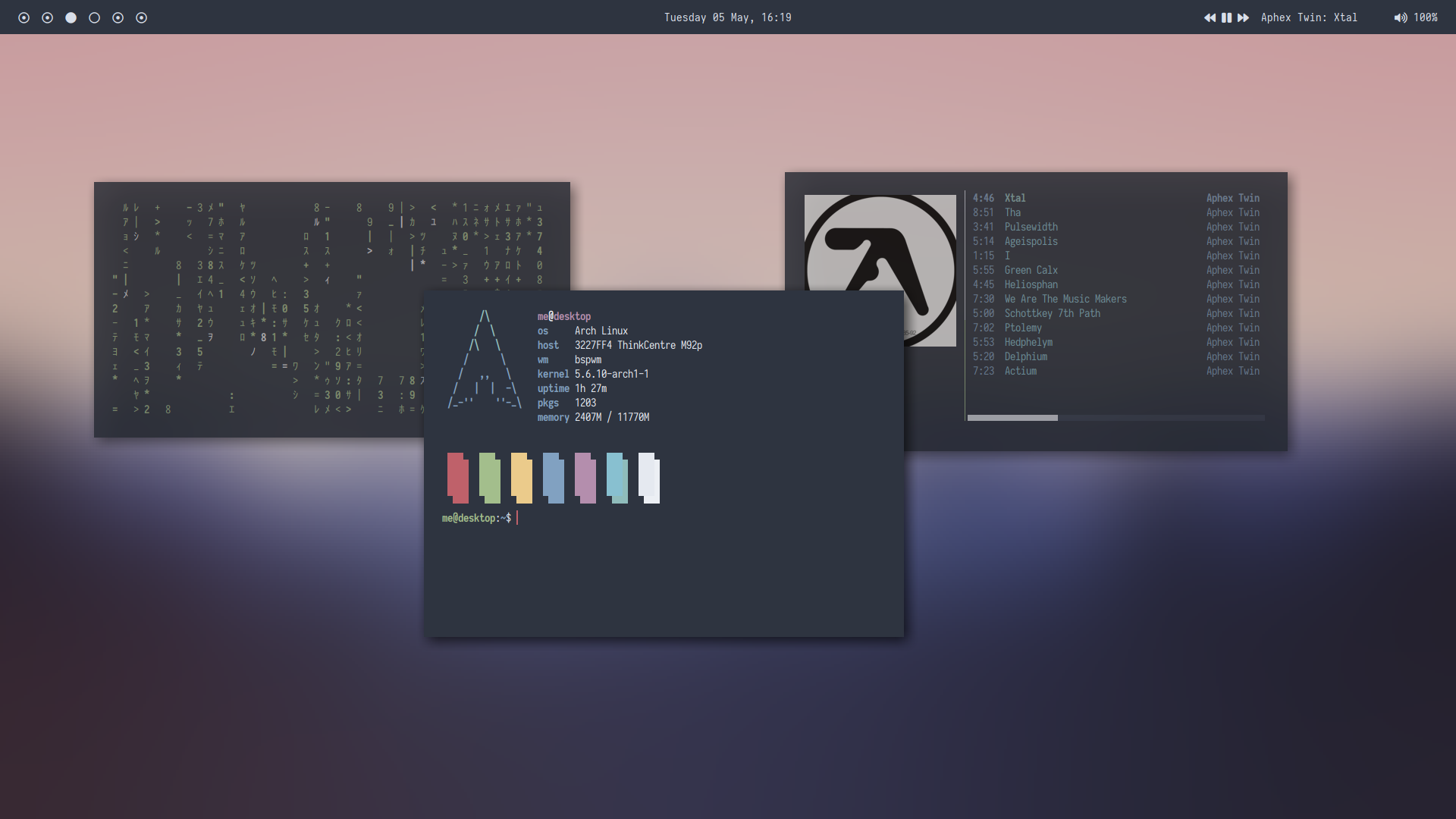Skip to next track with forward icon

[x=1243, y=17]
